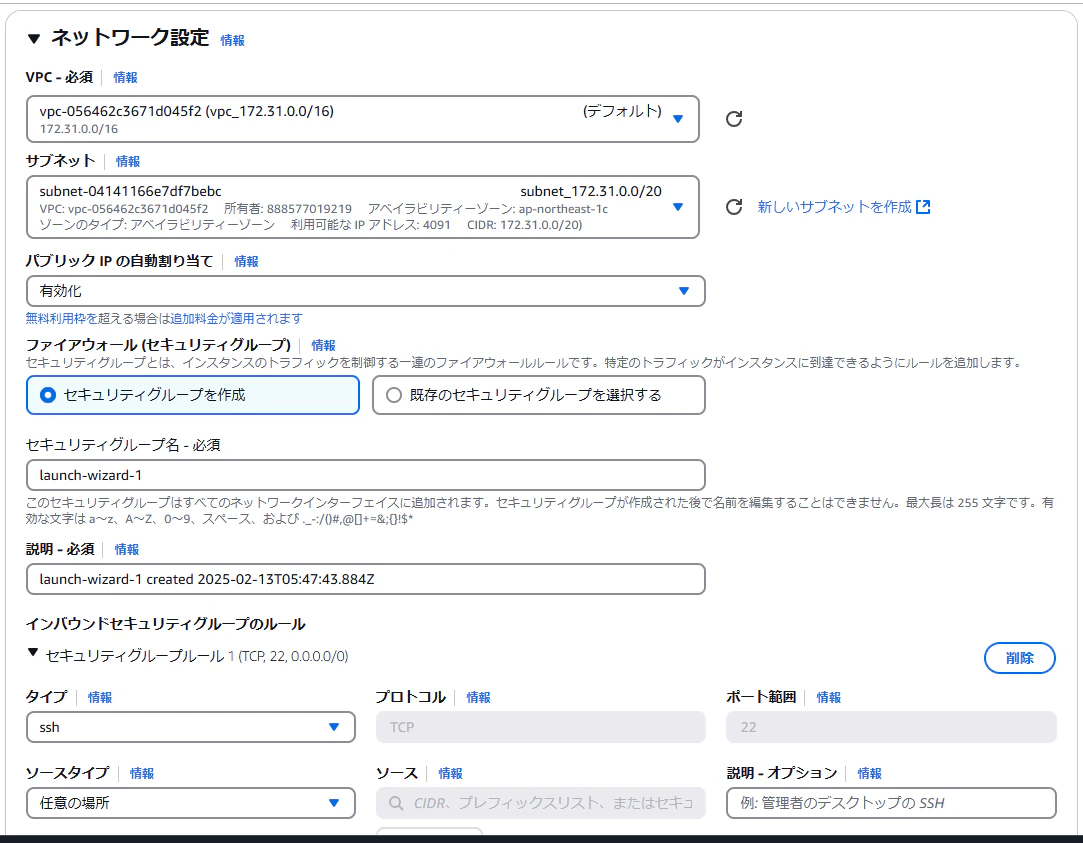1083x843 pixels.
Task: Click the セキュリティグループ名 field with launch-wizard-1
Action: point(365,475)
